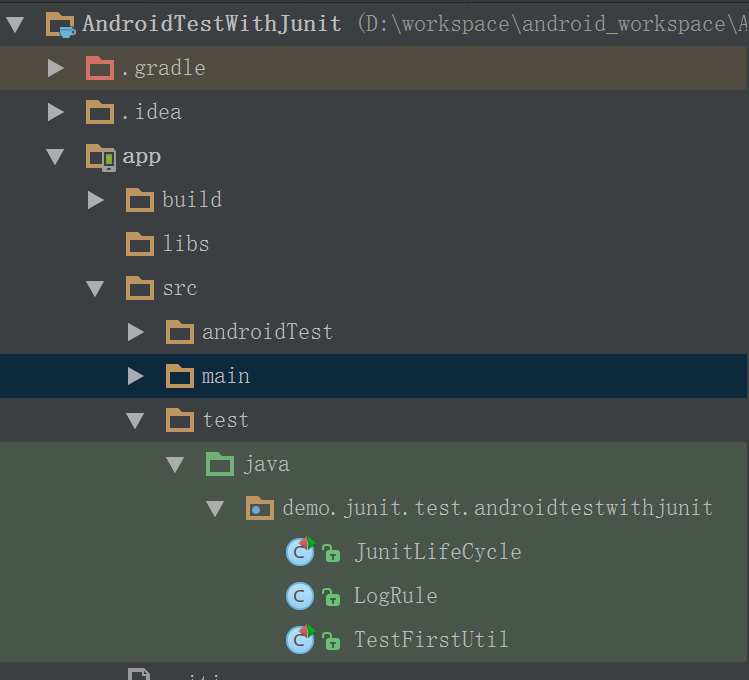Open the LogRule class

point(396,596)
